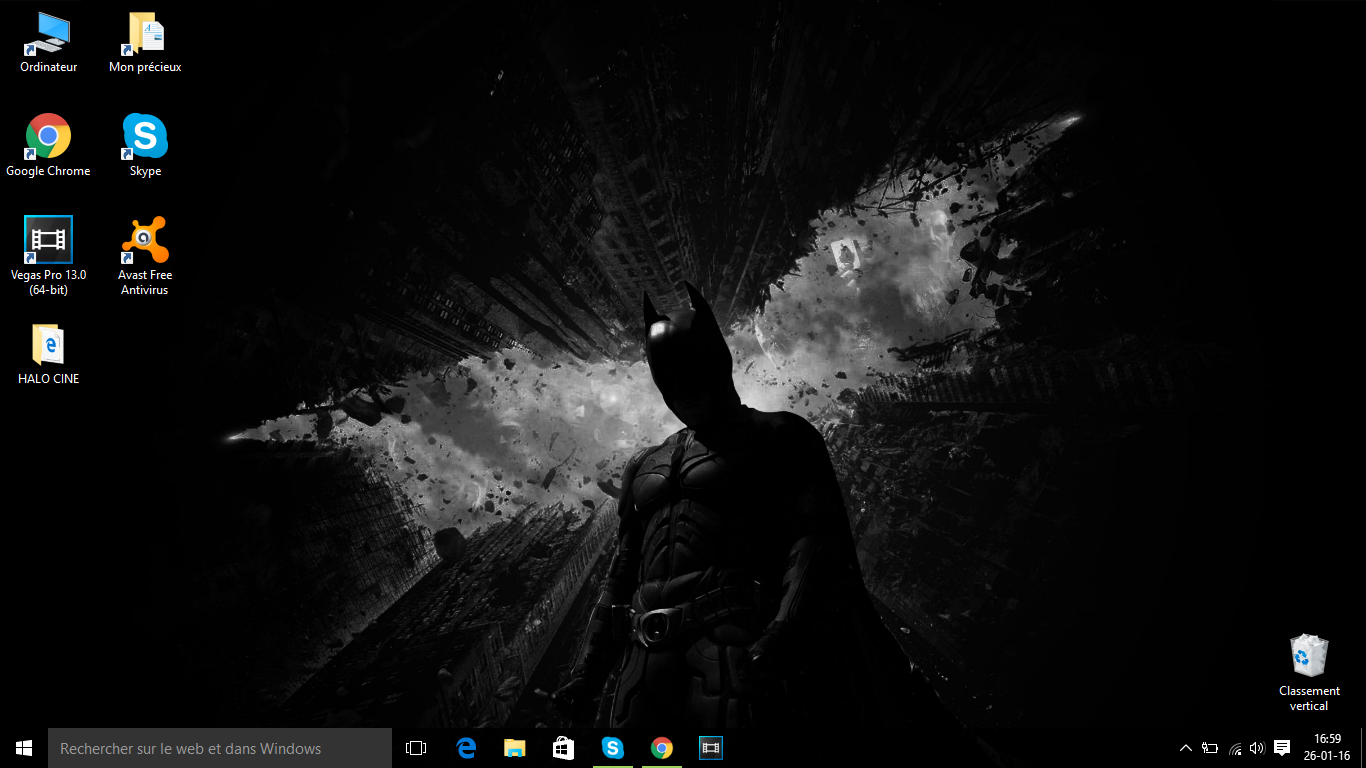Open the Windows Store from the taskbar
Image resolution: width=1366 pixels, height=768 pixels.
coord(563,748)
